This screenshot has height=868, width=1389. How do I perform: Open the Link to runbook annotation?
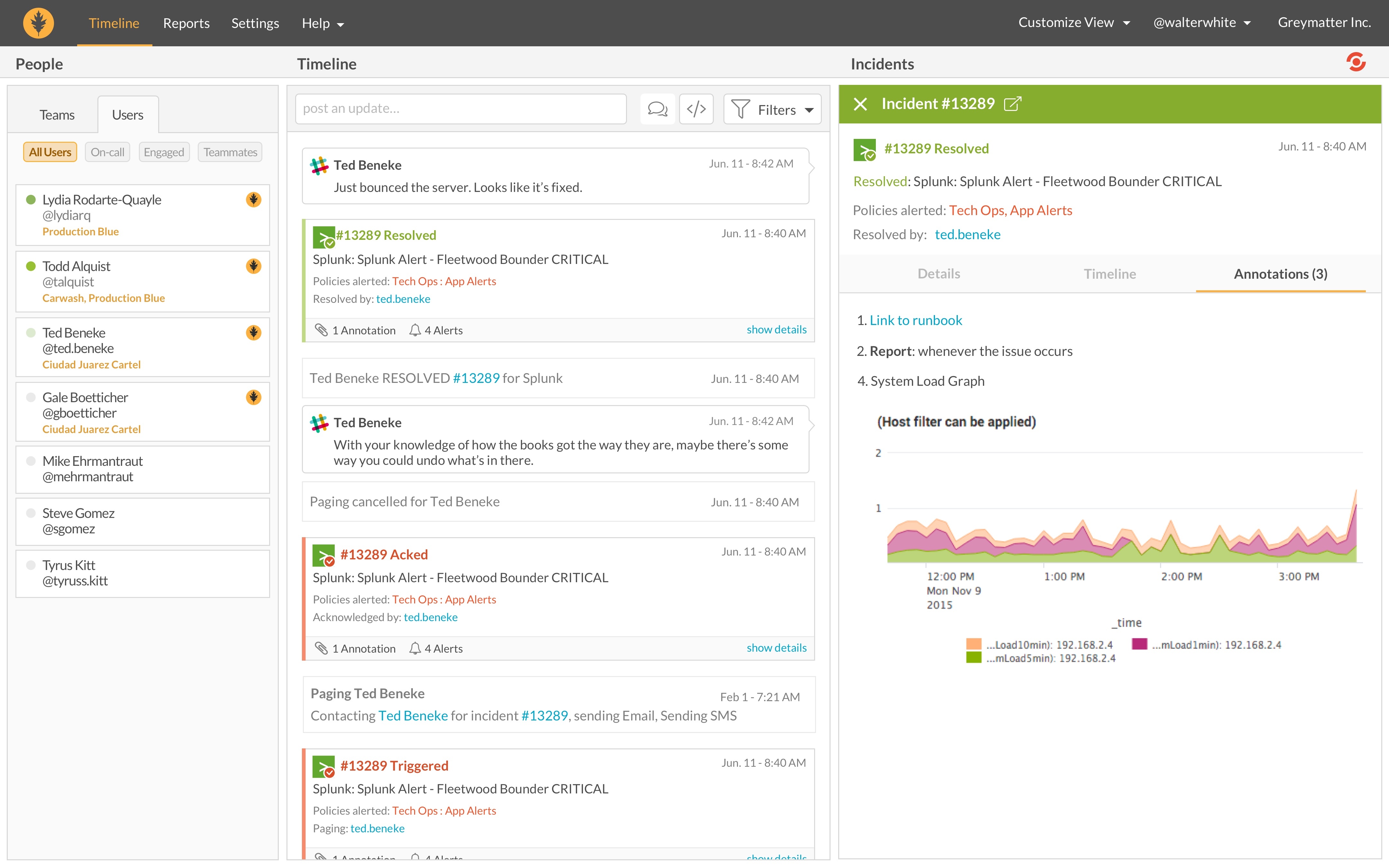click(x=915, y=320)
